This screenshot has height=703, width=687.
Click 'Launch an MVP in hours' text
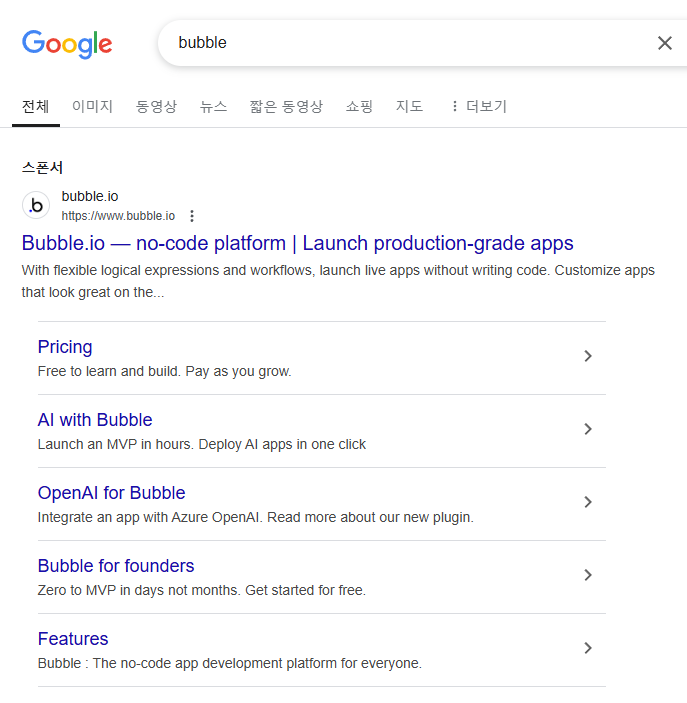(x=202, y=444)
